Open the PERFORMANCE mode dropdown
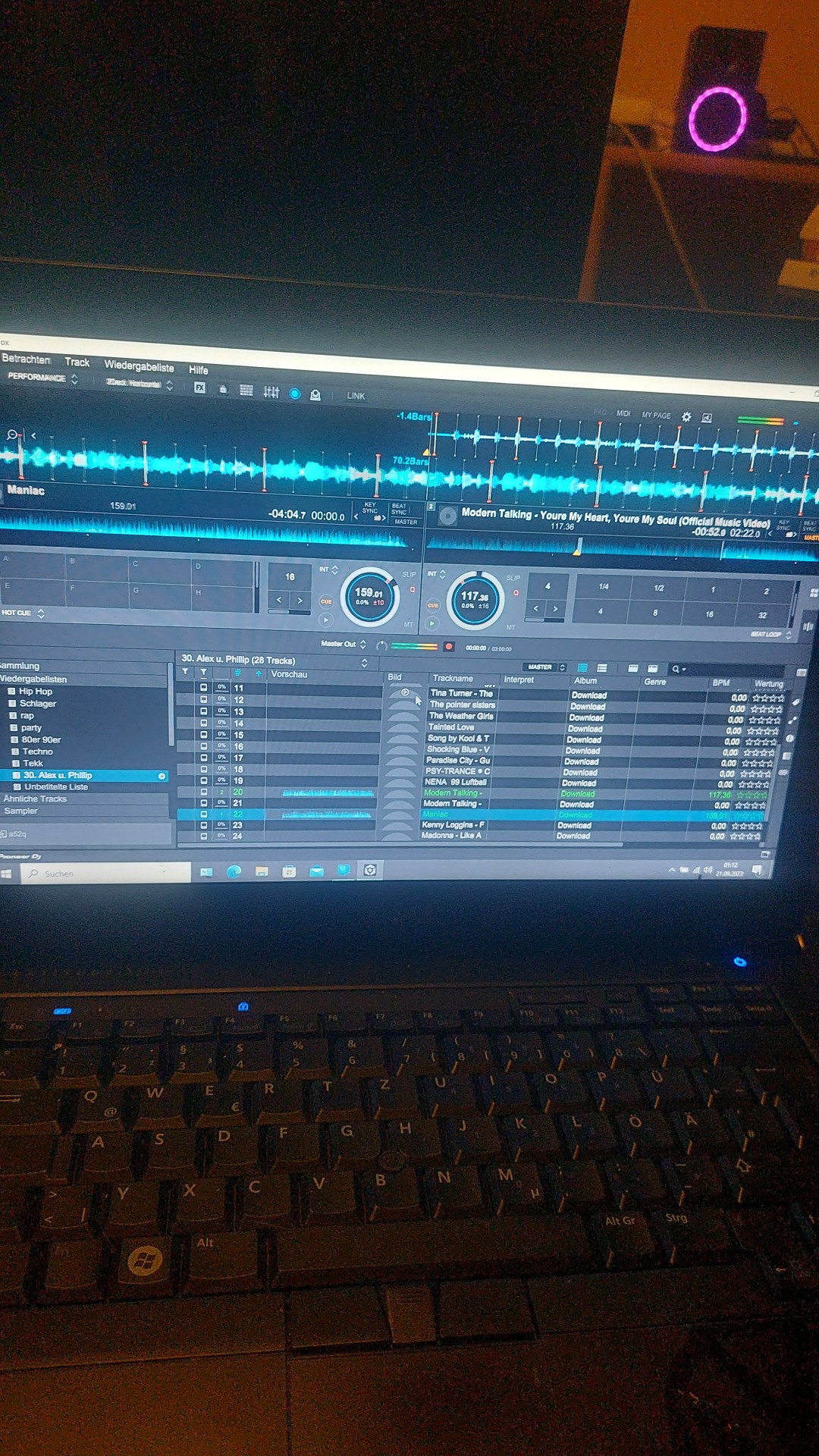The height and width of the screenshot is (1456, 819). [42, 377]
